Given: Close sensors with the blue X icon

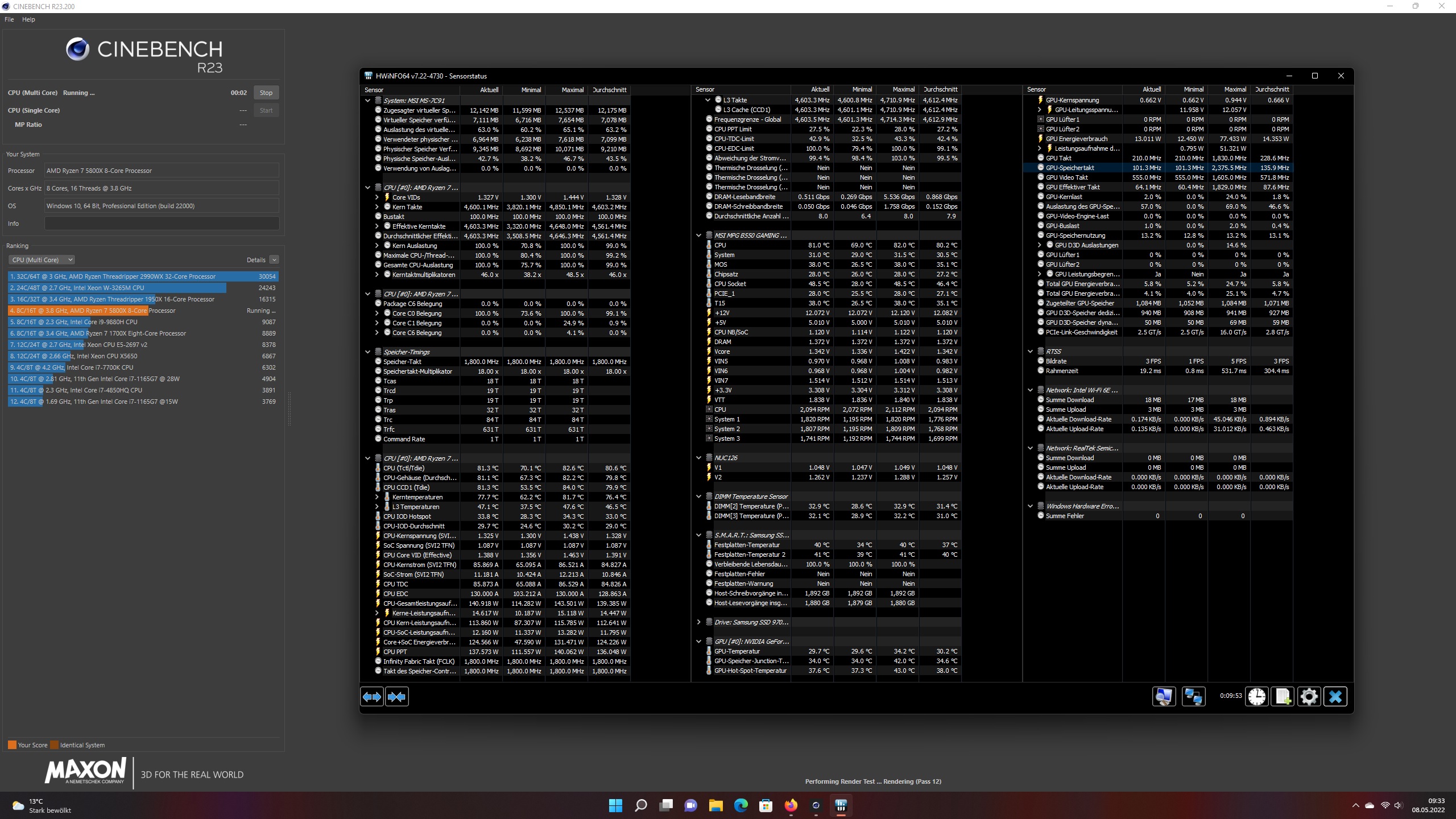Looking at the screenshot, I should point(1335,697).
